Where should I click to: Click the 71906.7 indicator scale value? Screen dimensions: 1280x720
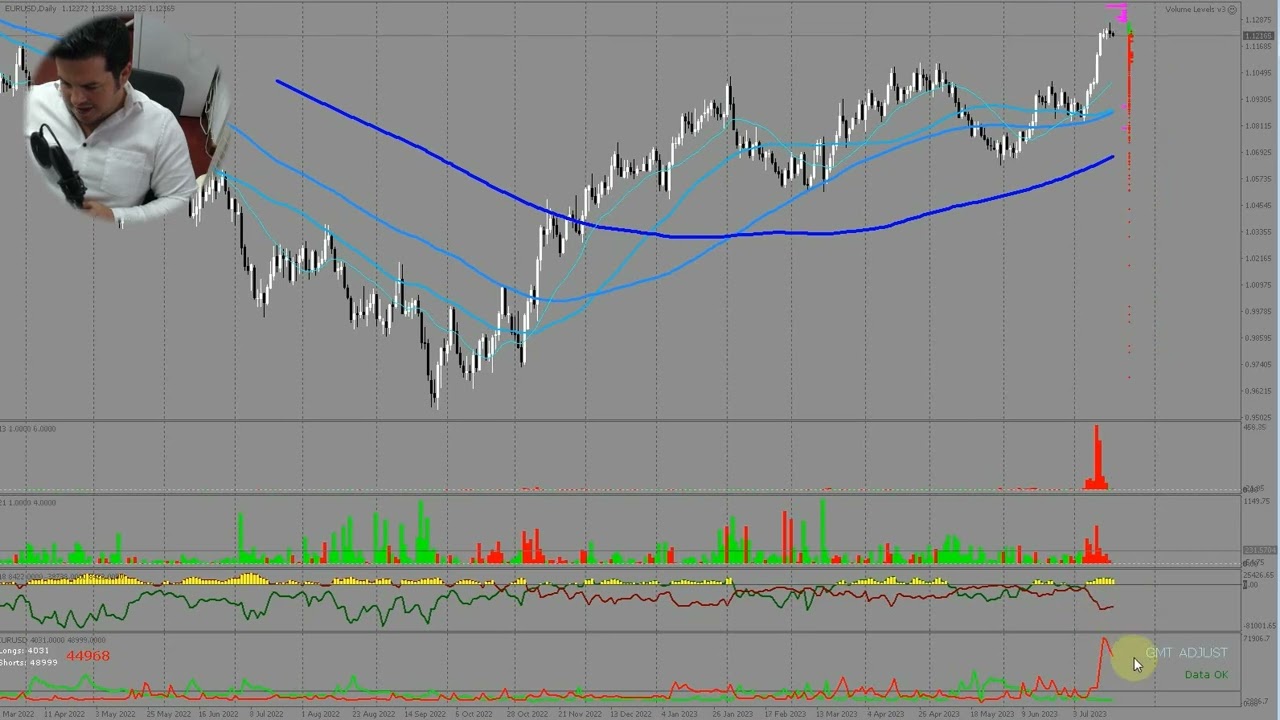(x=1258, y=638)
